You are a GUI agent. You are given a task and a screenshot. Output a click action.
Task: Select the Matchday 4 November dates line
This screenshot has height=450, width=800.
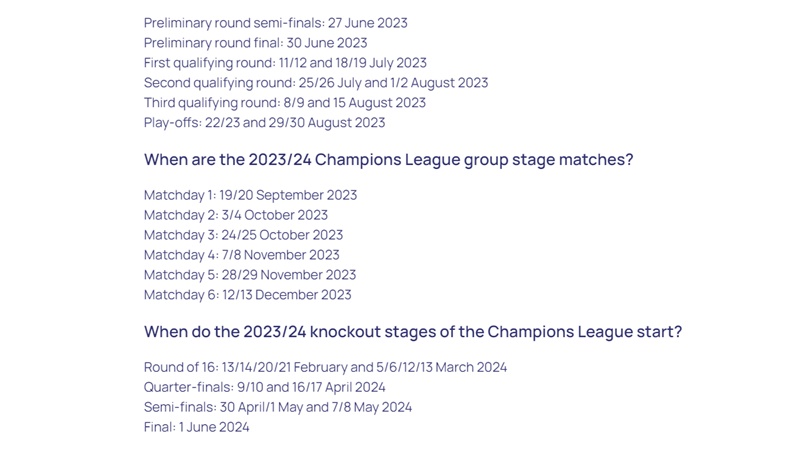pos(241,255)
